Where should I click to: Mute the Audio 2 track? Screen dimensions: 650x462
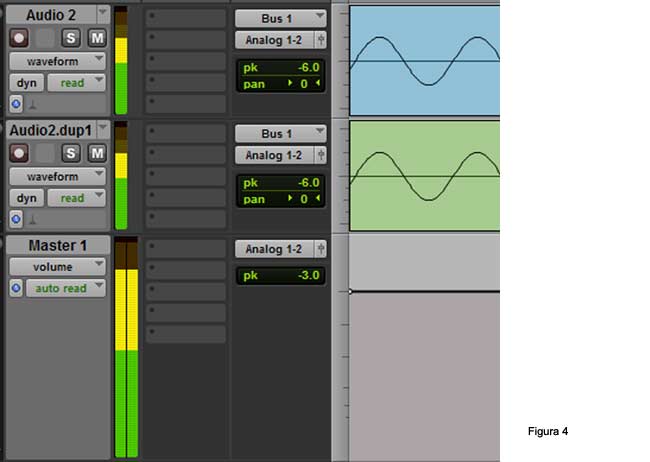point(97,38)
